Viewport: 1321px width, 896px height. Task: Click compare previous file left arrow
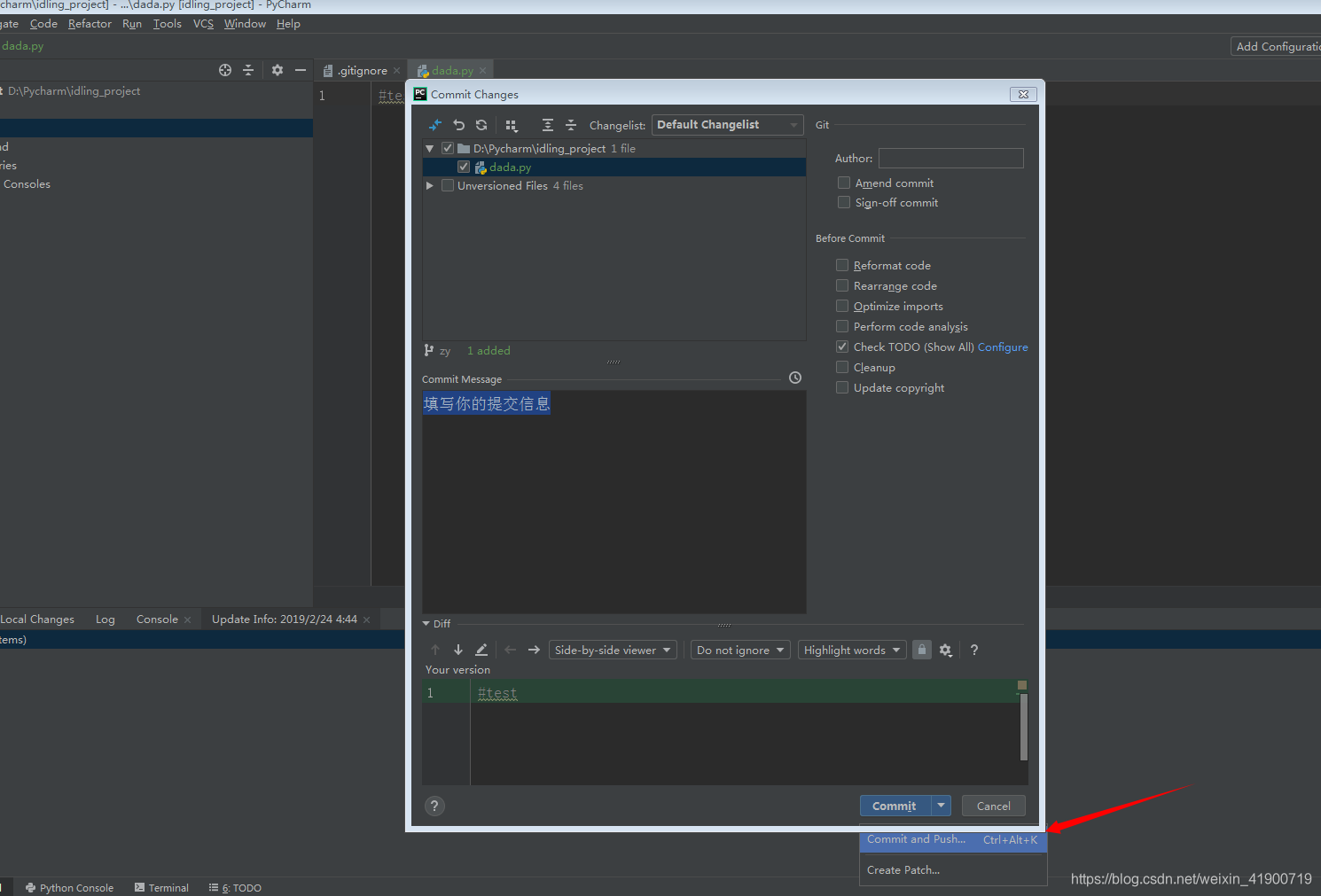point(511,650)
